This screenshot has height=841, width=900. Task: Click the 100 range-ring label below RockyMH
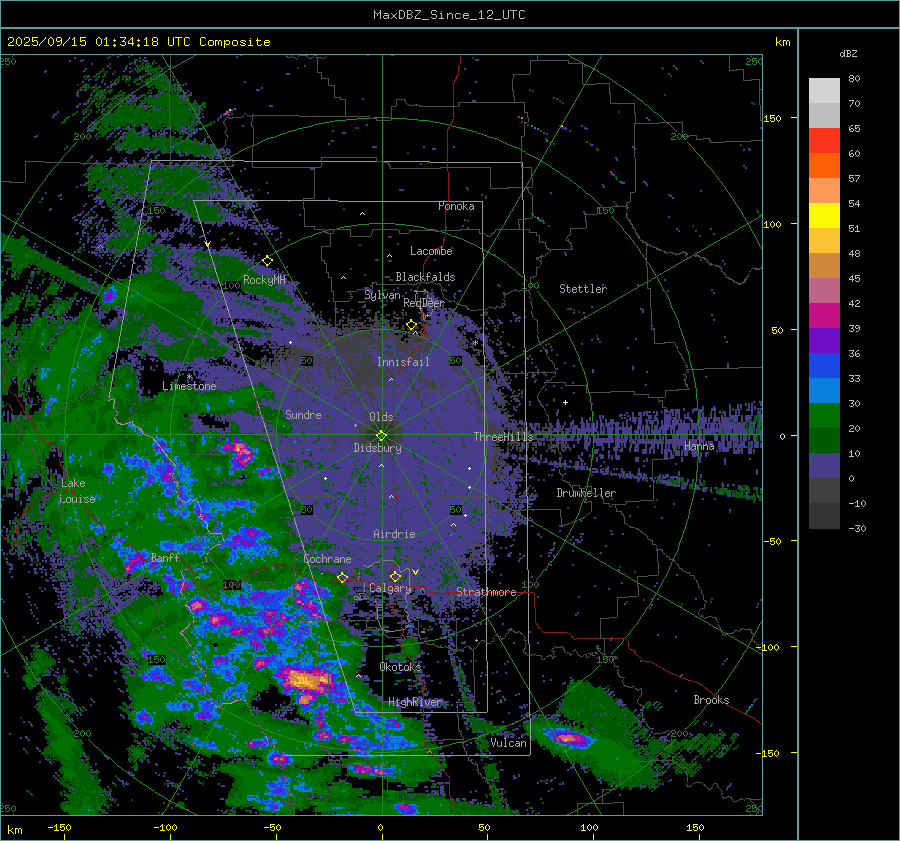point(232,285)
